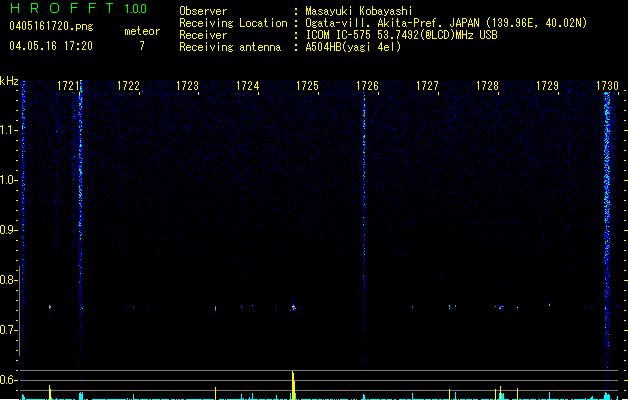This screenshot has height=400, width=629.
Task: Select the filename 0405161720.png
Action: click(x=51, y=26)
